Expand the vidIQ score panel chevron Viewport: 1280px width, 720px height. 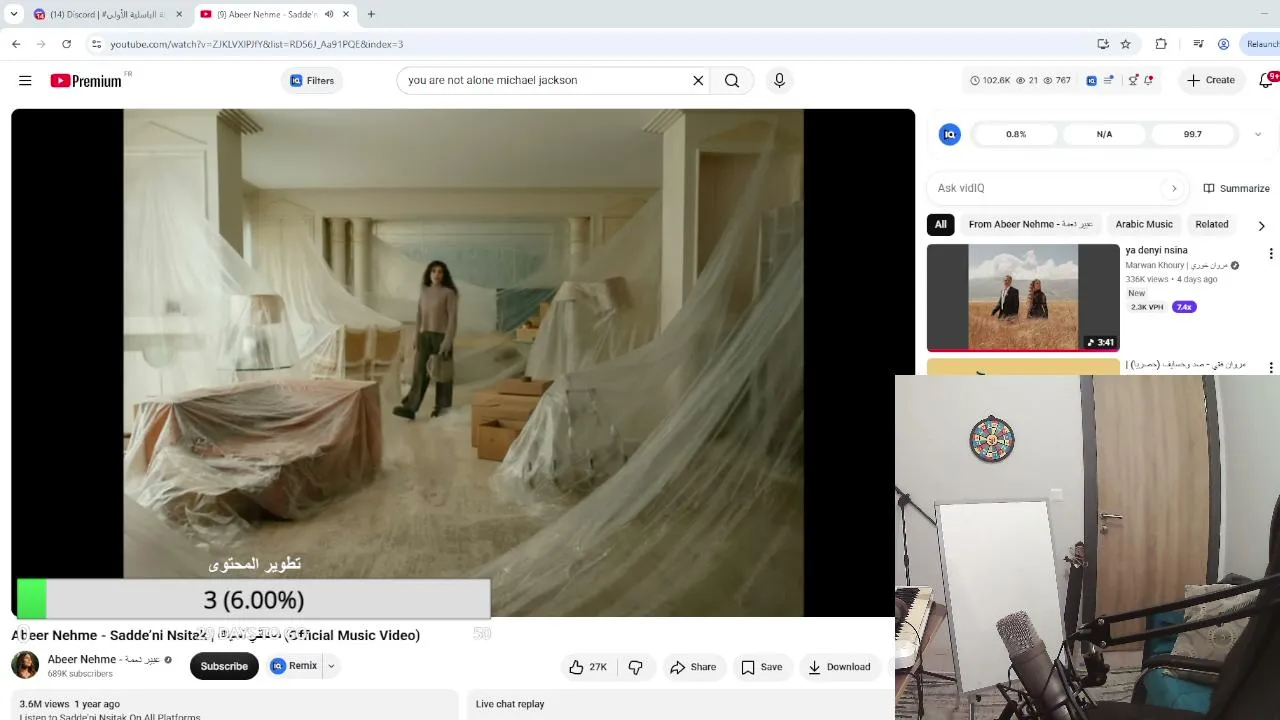click(x=1258, y=134)
